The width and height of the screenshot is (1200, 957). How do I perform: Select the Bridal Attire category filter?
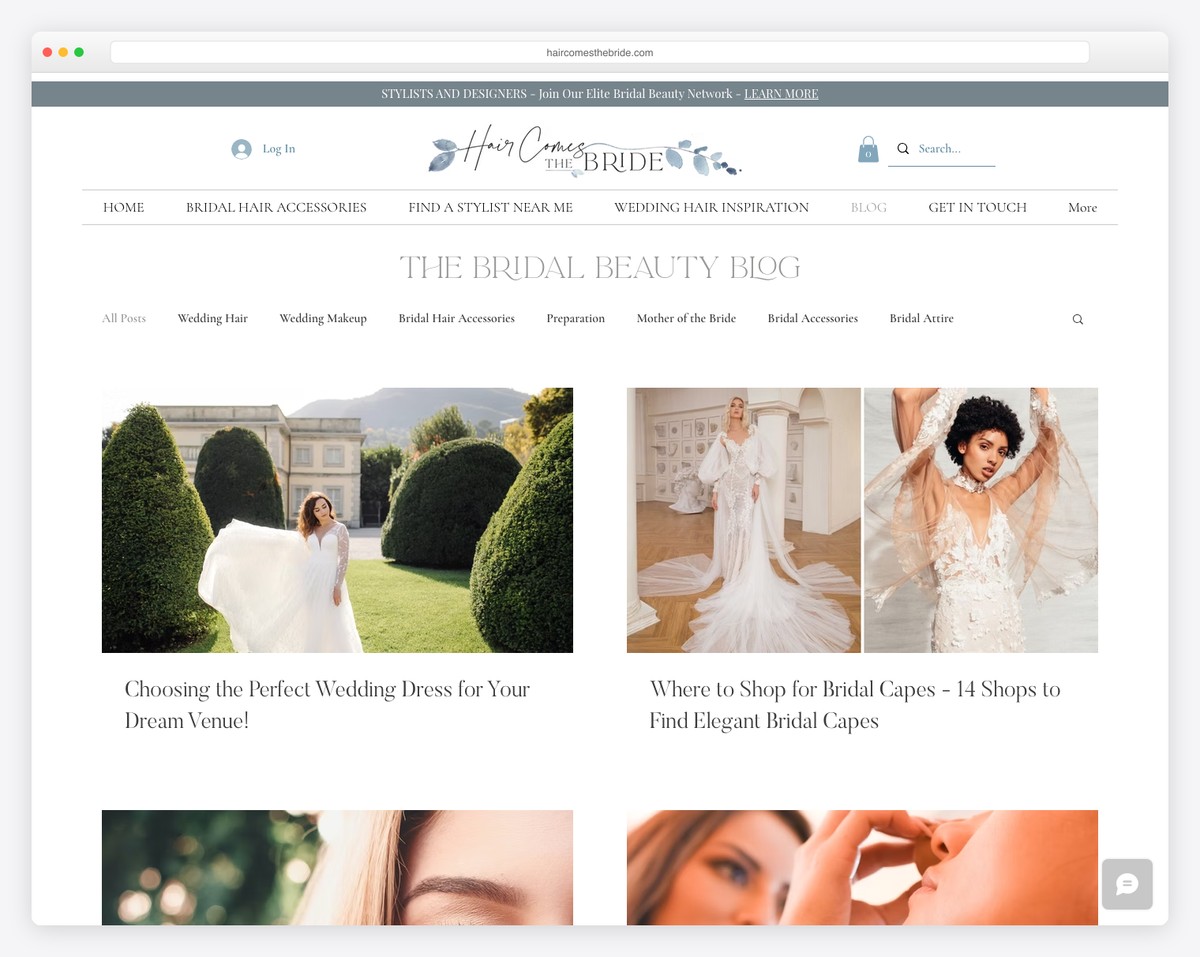coord(921,318)
